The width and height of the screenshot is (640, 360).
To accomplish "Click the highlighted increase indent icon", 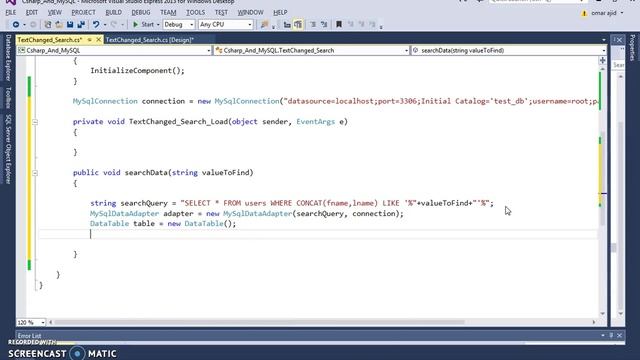I will tap(298, 25).
